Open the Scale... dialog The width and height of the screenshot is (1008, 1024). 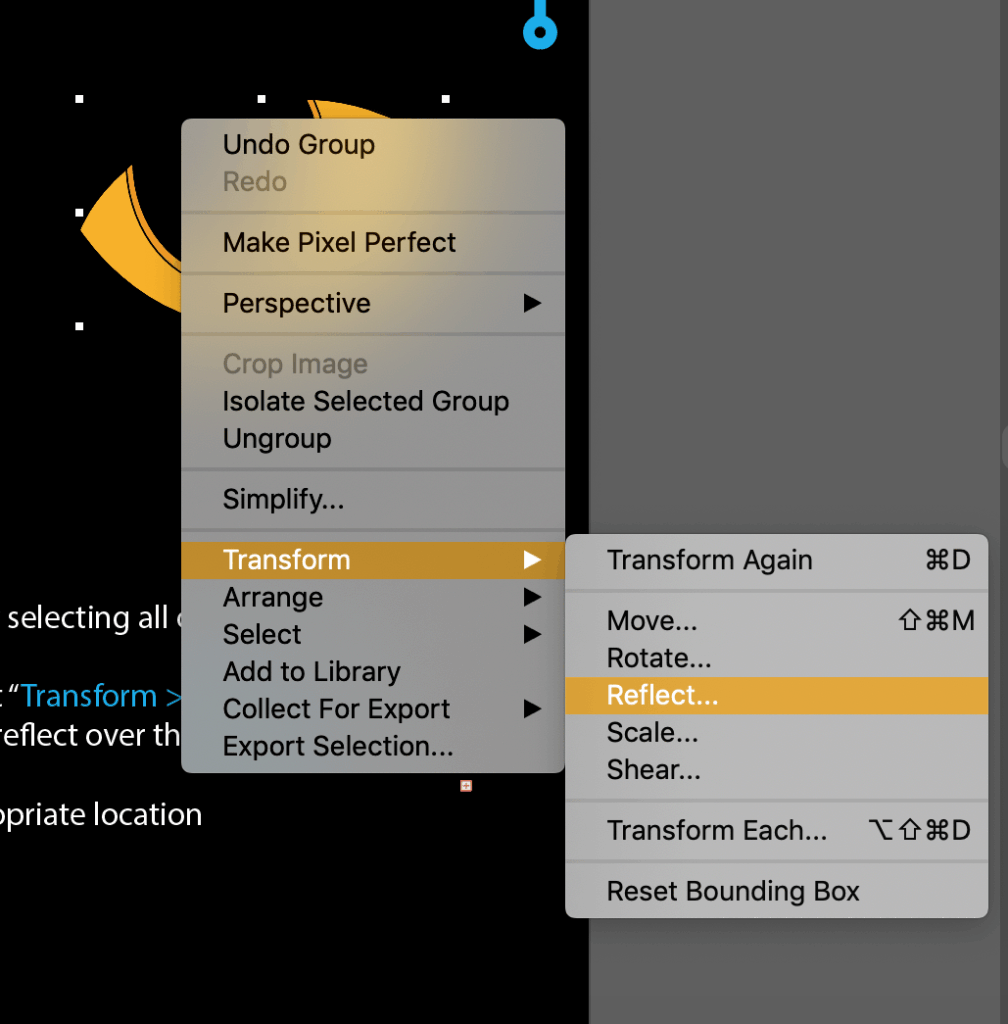pos(776,732)
